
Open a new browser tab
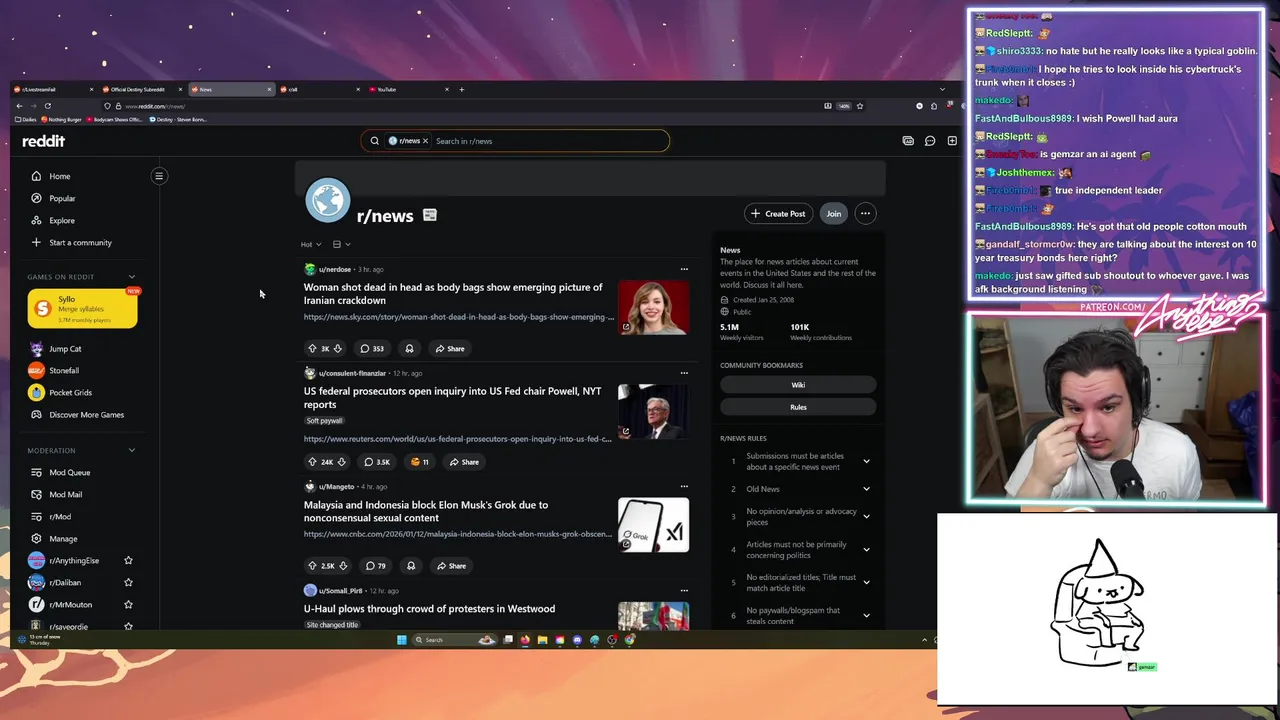coord(461,89)
